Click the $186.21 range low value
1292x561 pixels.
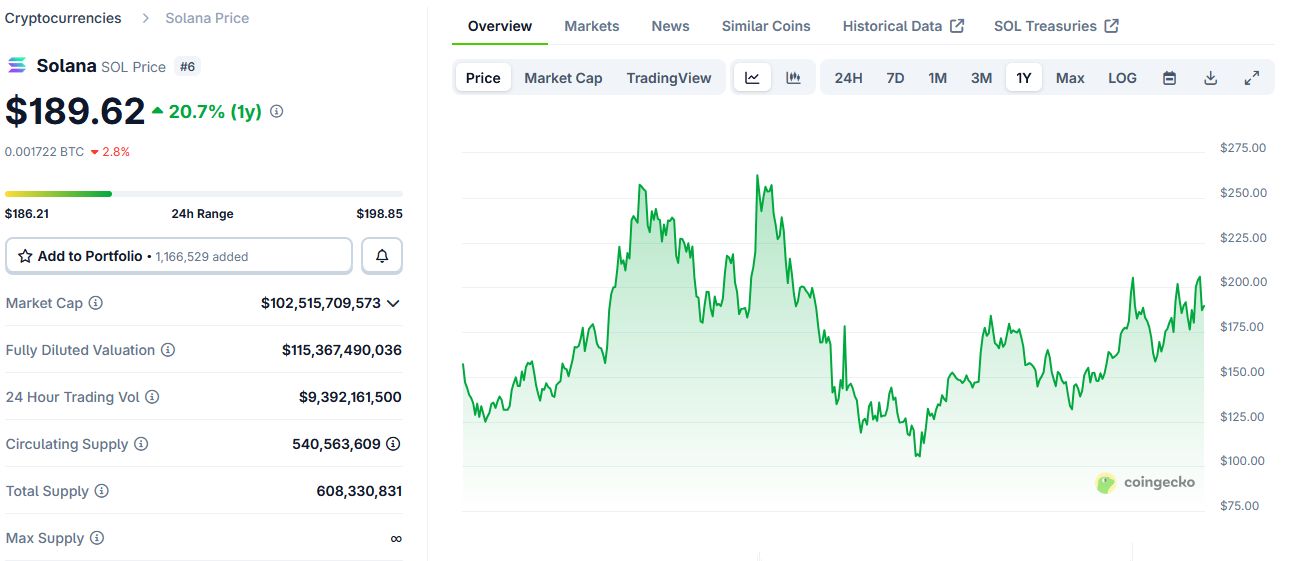point(27,214)
